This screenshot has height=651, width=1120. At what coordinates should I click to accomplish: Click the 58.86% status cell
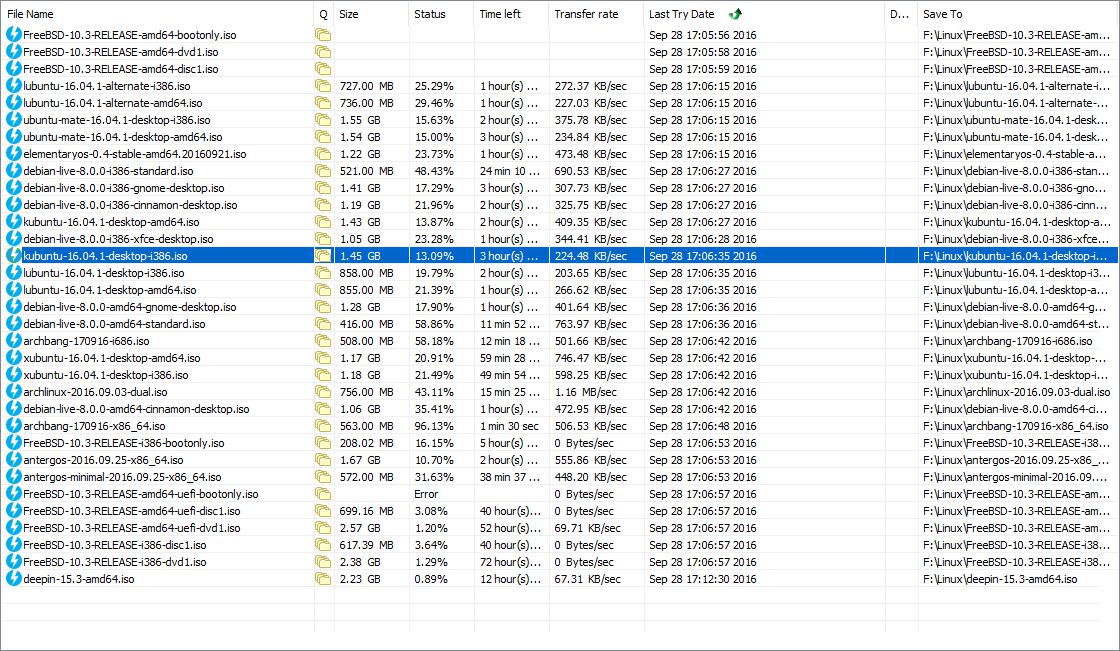[x=434, y=324]
